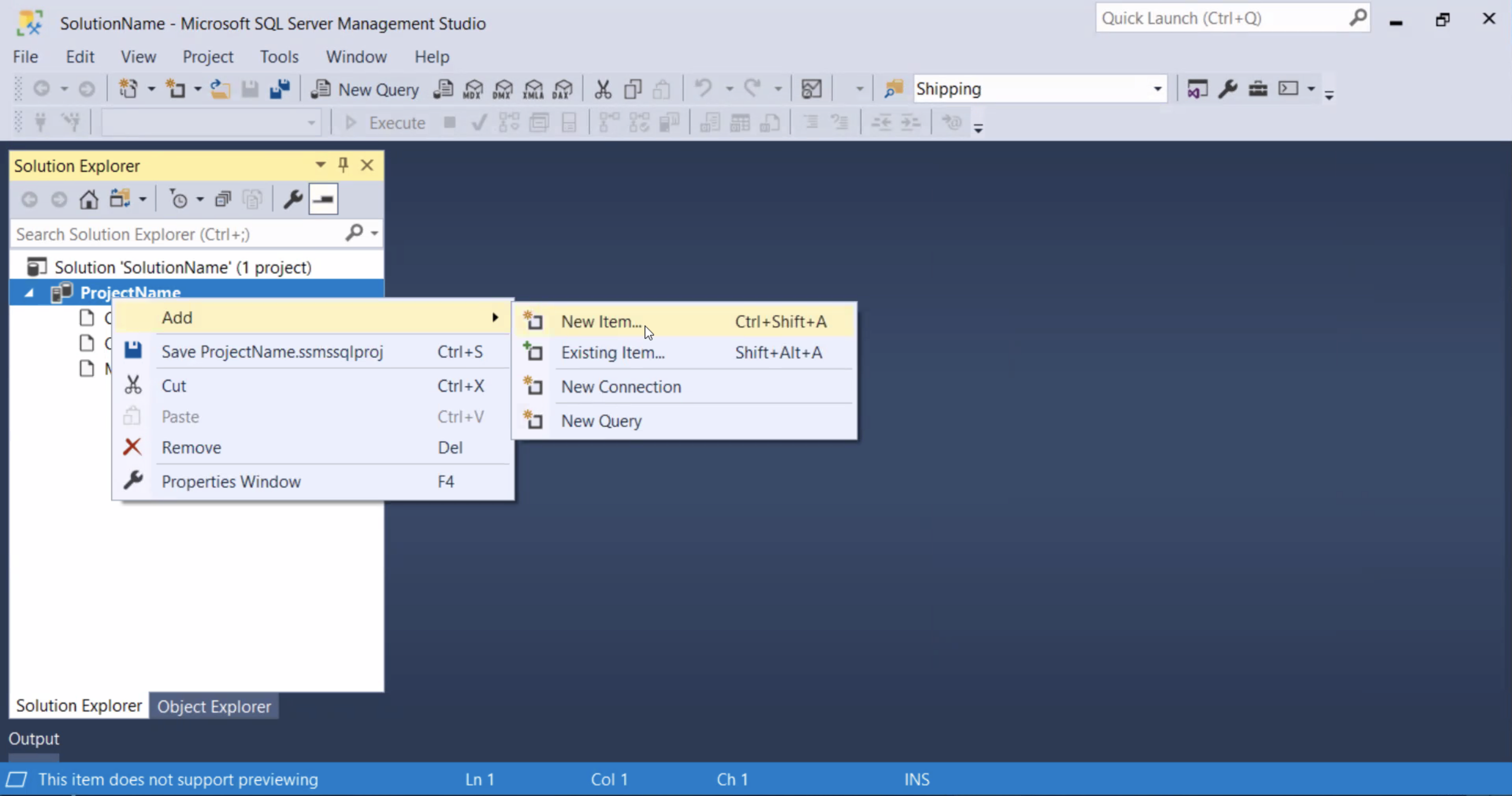Start an Analysis Services MDX query
This screenshot has width=1512, height=796.
[x=473, y=89]
